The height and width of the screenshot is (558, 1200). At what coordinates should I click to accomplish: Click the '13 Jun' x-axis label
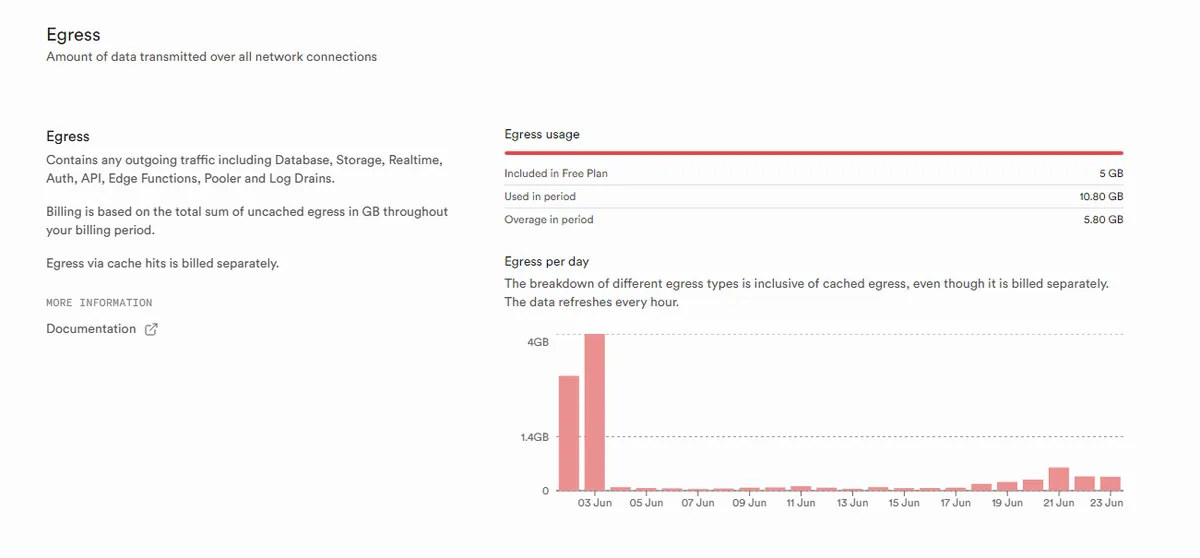tap(853, 503)
